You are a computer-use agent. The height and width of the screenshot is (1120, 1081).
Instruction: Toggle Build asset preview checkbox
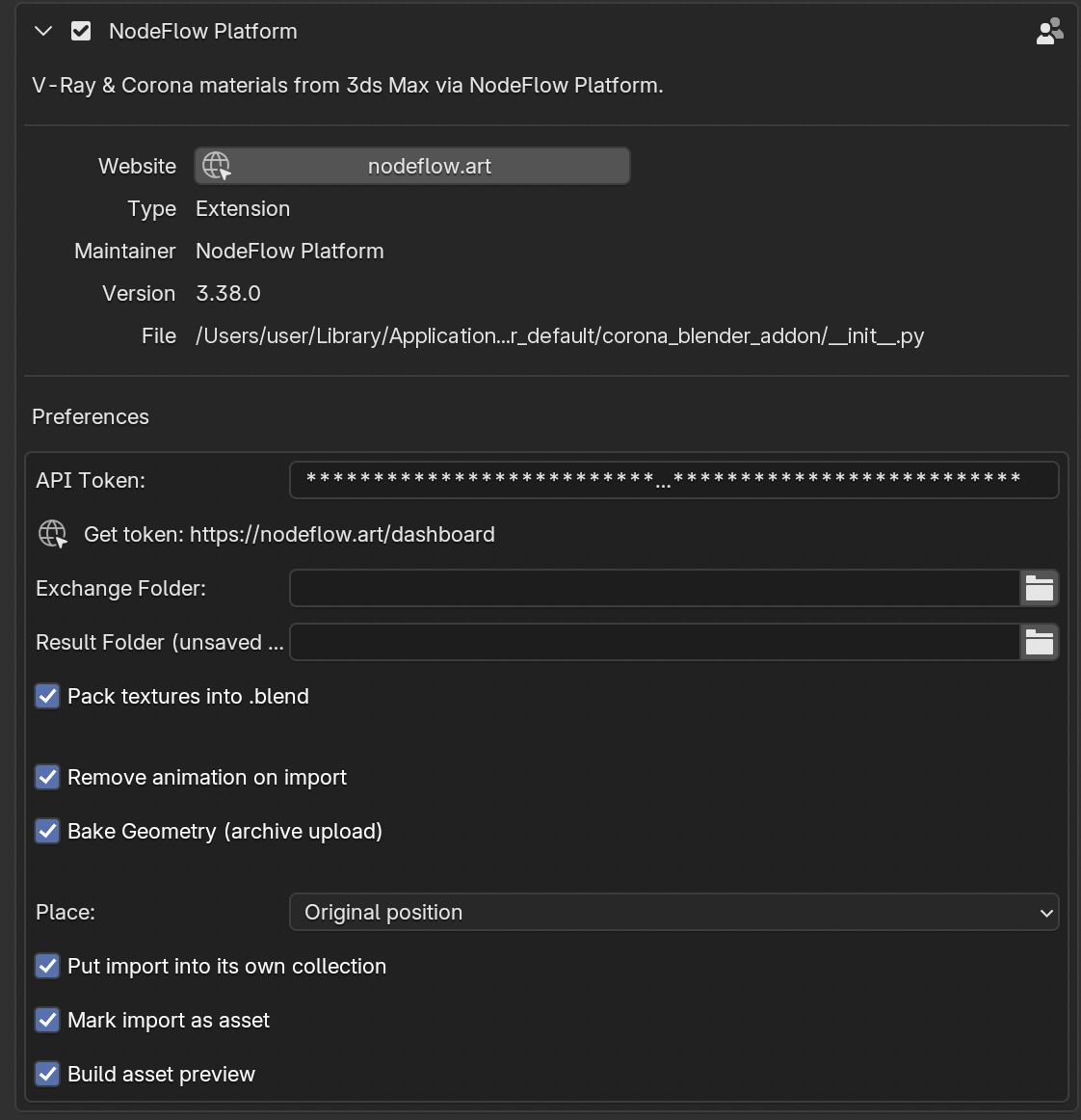pyautogui.click(x=48, y=1074)
